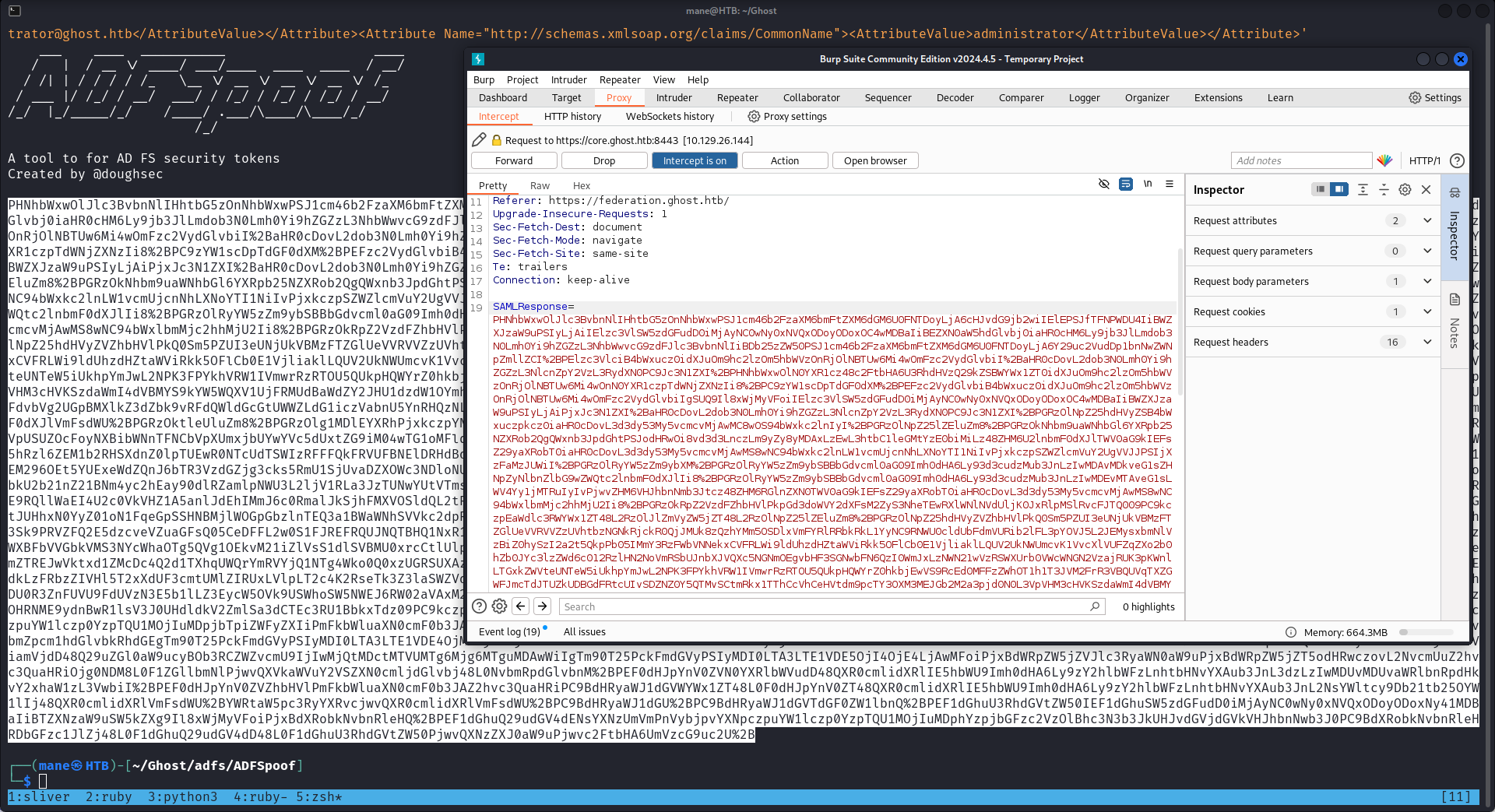This screenshot has height=812, width=1495.
Task: Open the Project menu
Action: (522, 79)
